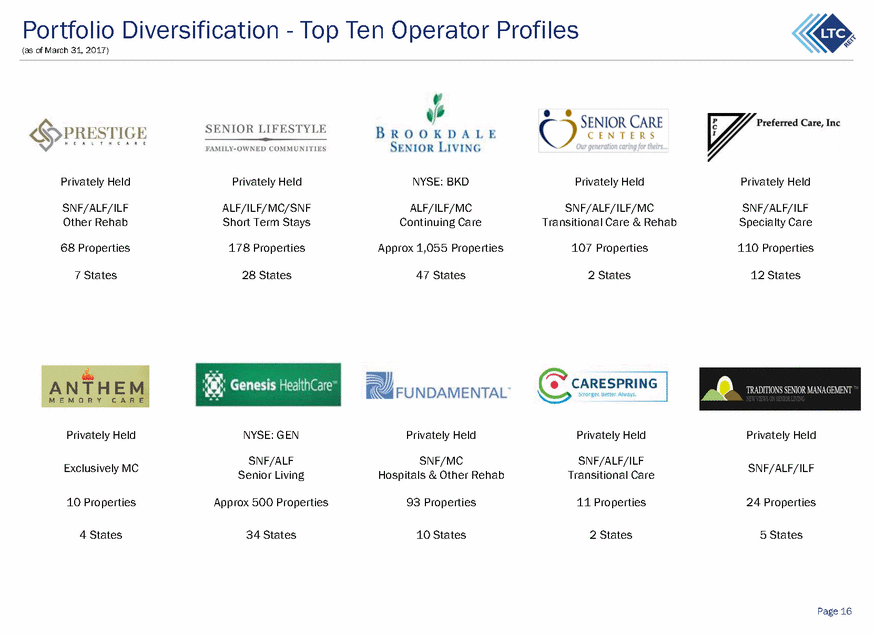
Task: Click 'Approx 500 Properties' under Genesis
Action: coord(271,502)
